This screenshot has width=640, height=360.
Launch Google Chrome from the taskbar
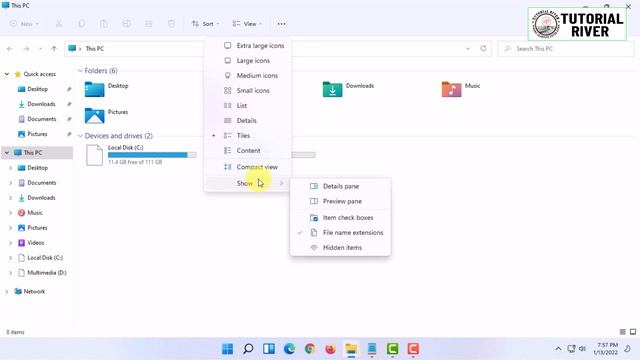pyautogui.click(x=310, y=349)
